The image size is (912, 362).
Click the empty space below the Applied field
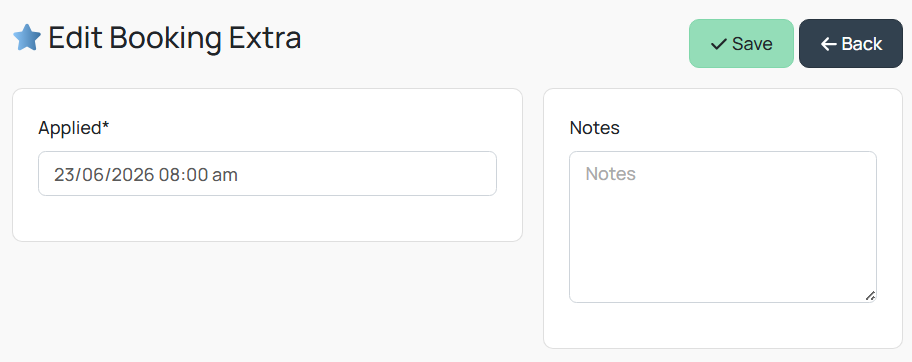(x=268, y=218)
